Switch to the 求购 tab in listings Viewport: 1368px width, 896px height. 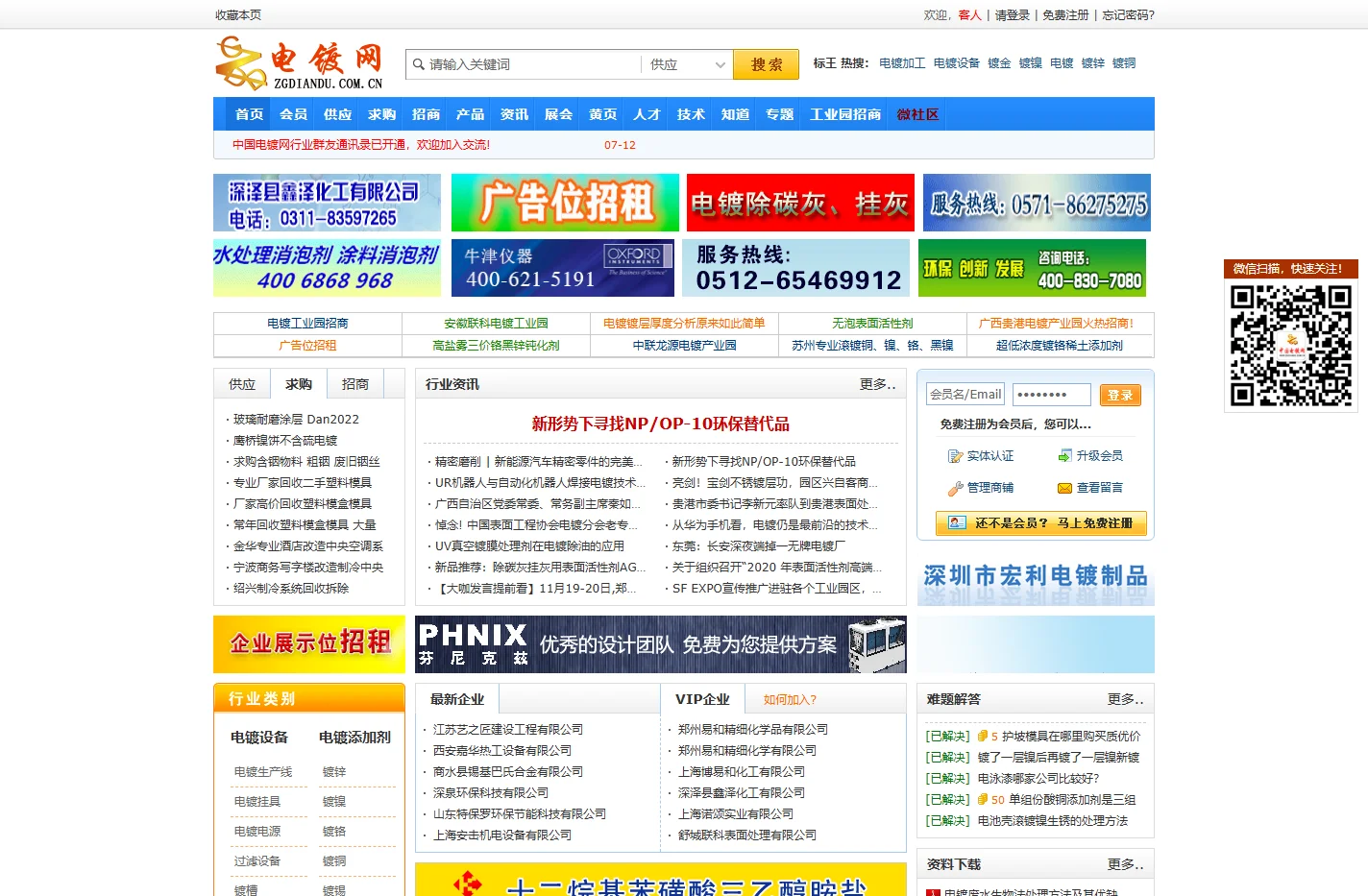click(x=299, y=384)
